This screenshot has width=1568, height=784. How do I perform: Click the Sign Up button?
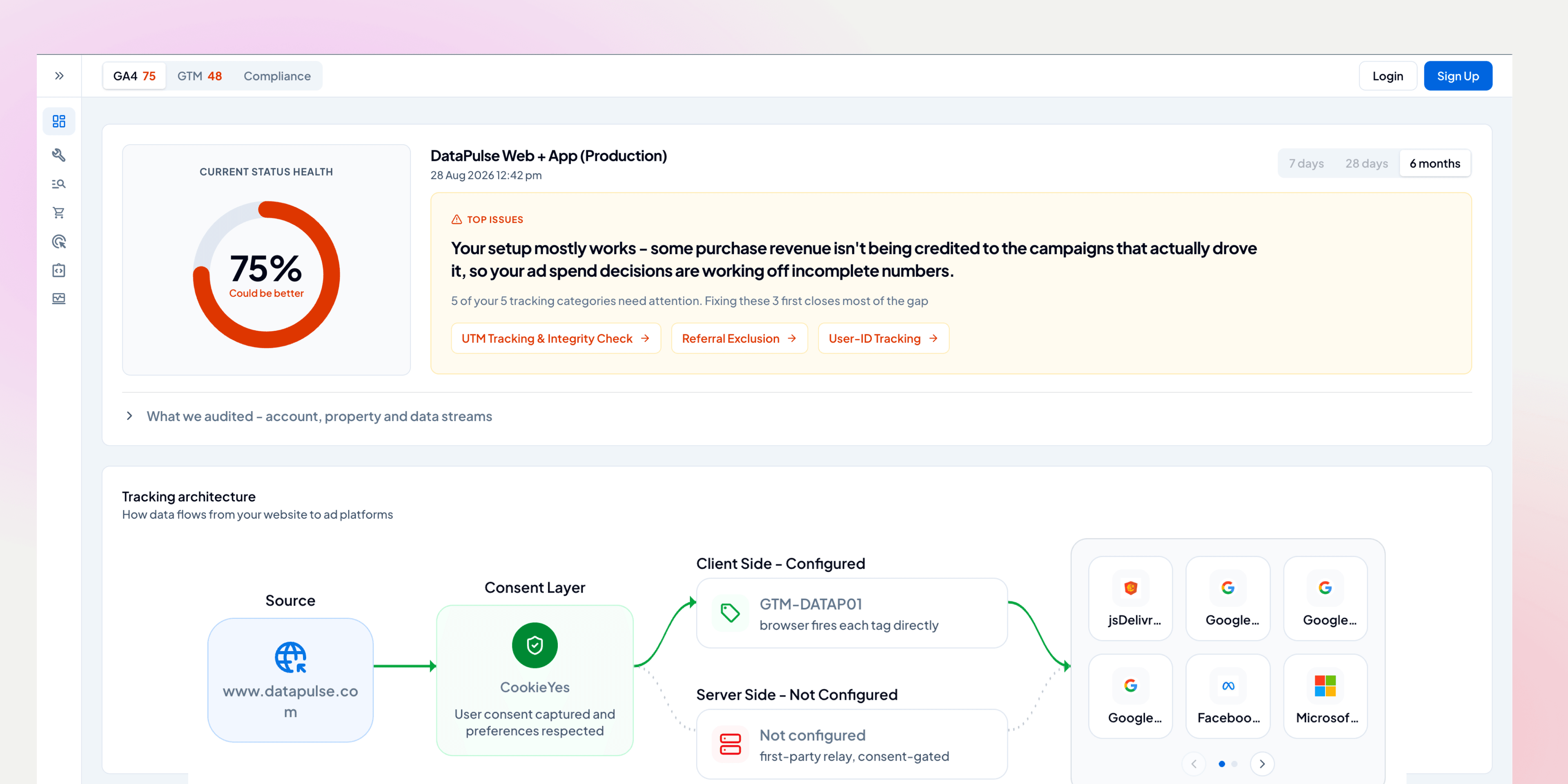coord(1457,76)
